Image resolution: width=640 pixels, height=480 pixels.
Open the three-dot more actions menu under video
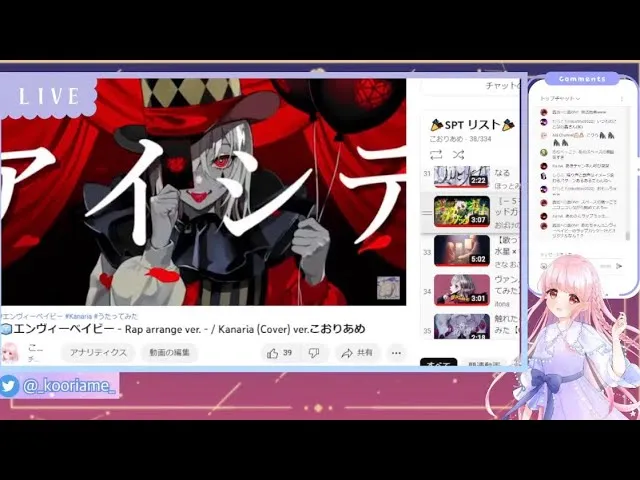[396, 353]
